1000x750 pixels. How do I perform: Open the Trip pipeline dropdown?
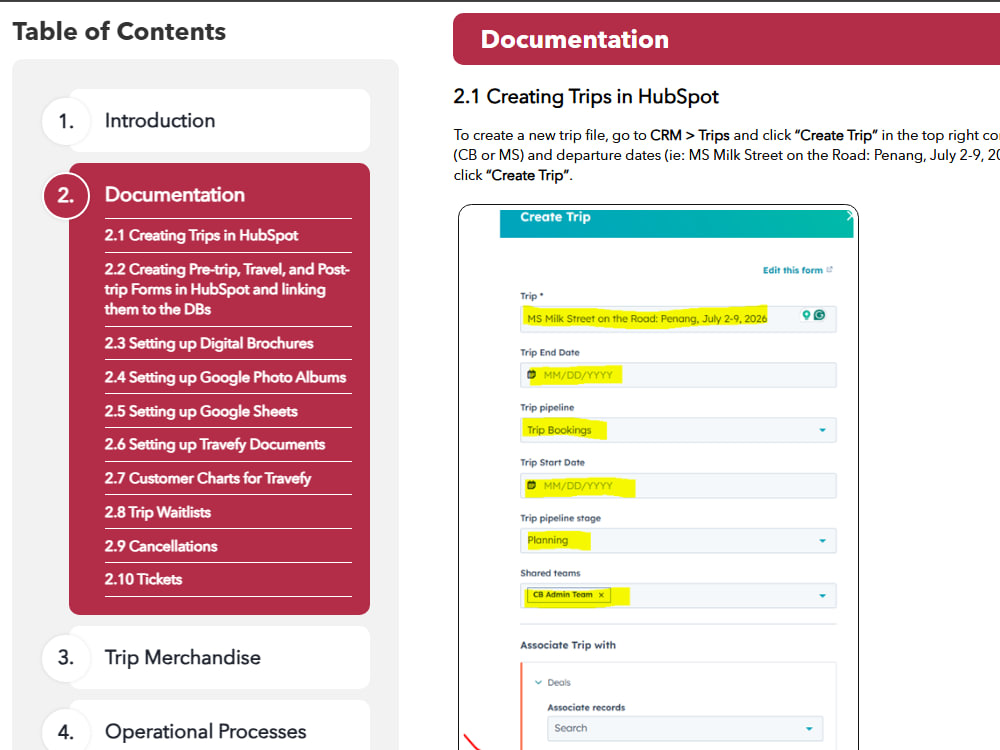tap(677, 430)
